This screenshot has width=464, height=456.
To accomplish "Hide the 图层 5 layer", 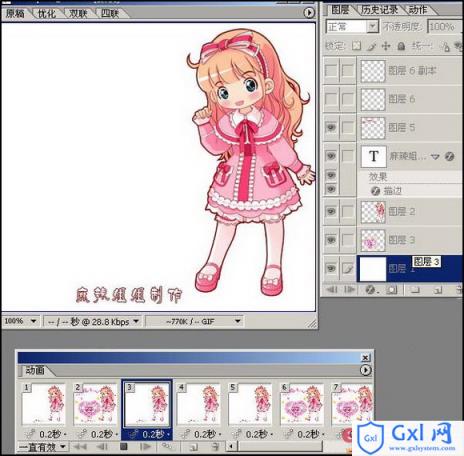I will pos(331,127).
